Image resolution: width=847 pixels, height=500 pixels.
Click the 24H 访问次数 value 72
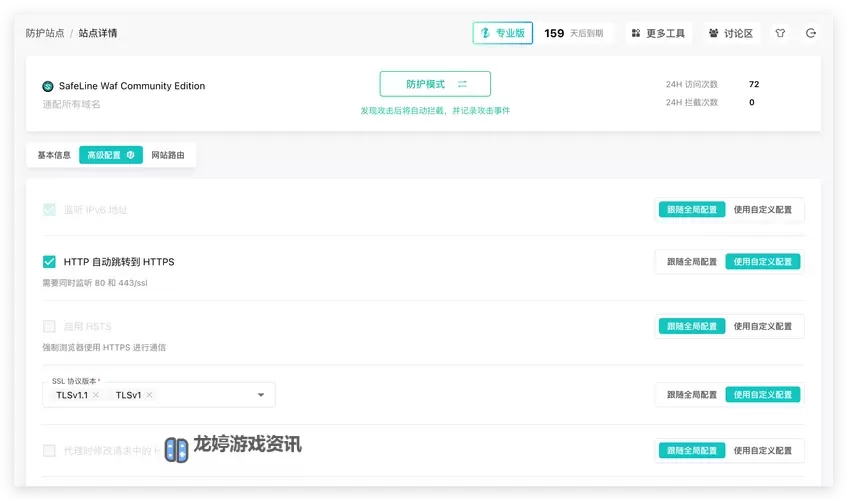[x=754, y=84]
